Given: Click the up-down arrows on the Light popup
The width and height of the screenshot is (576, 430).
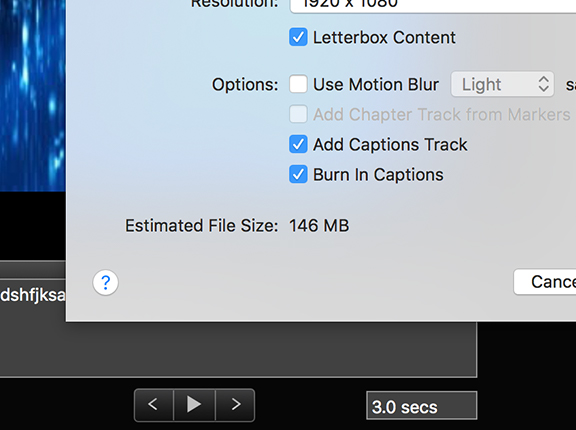Looking at the screenshot, I should click(x=544, y=84).
